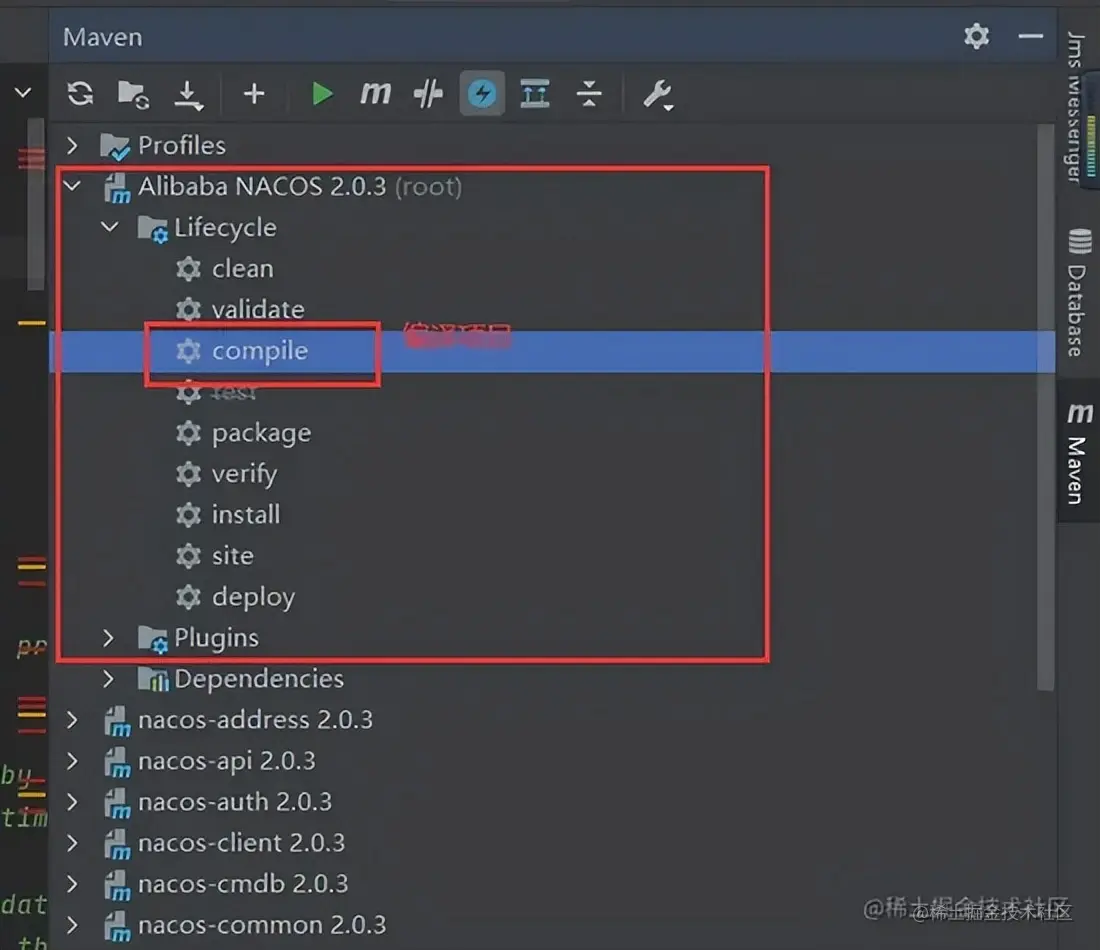Expand the Dependencies node
The height and width of the screenshot is (950, 1100).
pyautogui.click(x=110, y=678)
